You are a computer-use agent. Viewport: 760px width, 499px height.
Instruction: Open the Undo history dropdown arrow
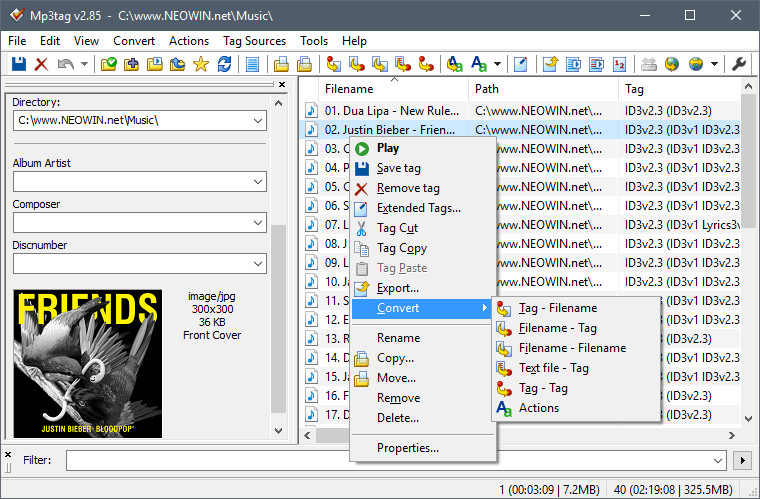pyautogui.click(x=84, y=64)
